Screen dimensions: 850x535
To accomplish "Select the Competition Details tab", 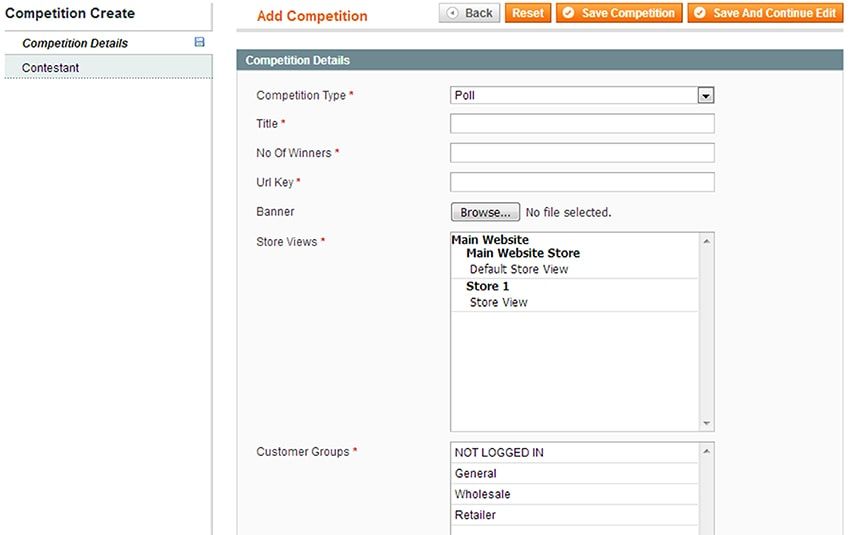I will 75,44.
